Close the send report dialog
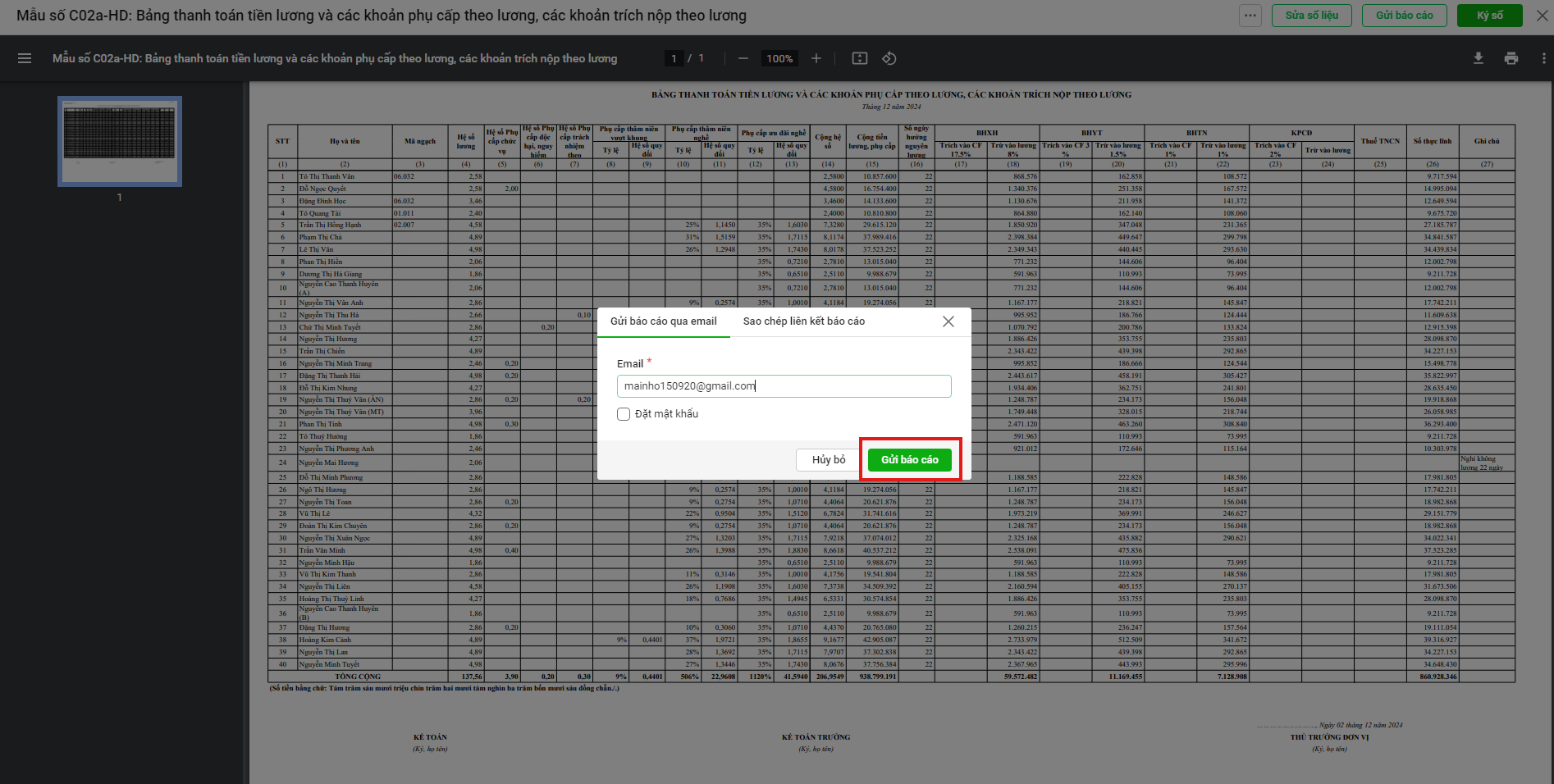 [x=948, y=321]
